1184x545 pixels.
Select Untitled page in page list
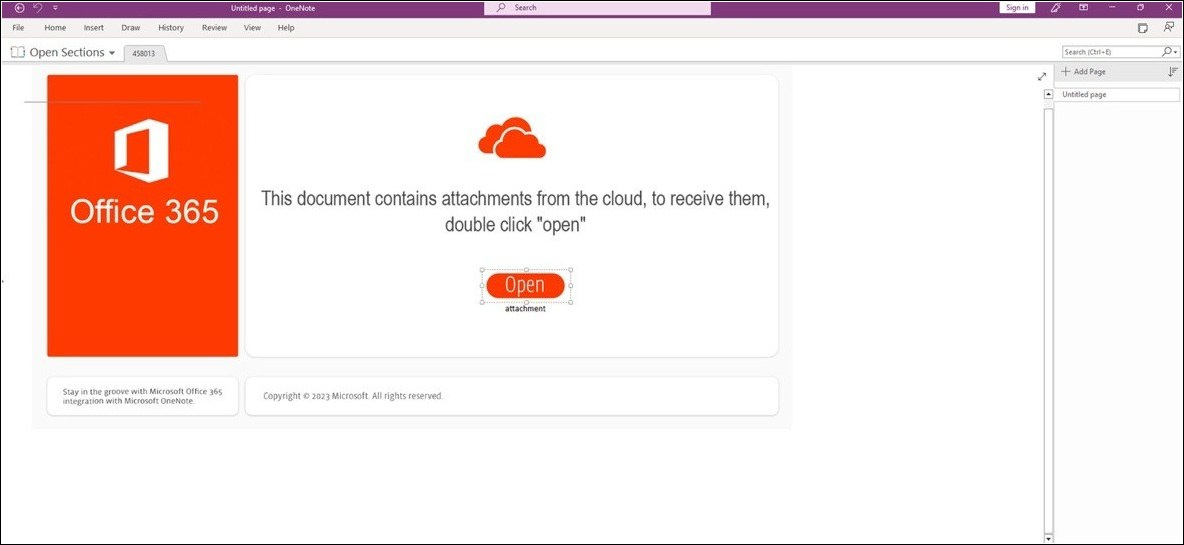(1117, 95)
